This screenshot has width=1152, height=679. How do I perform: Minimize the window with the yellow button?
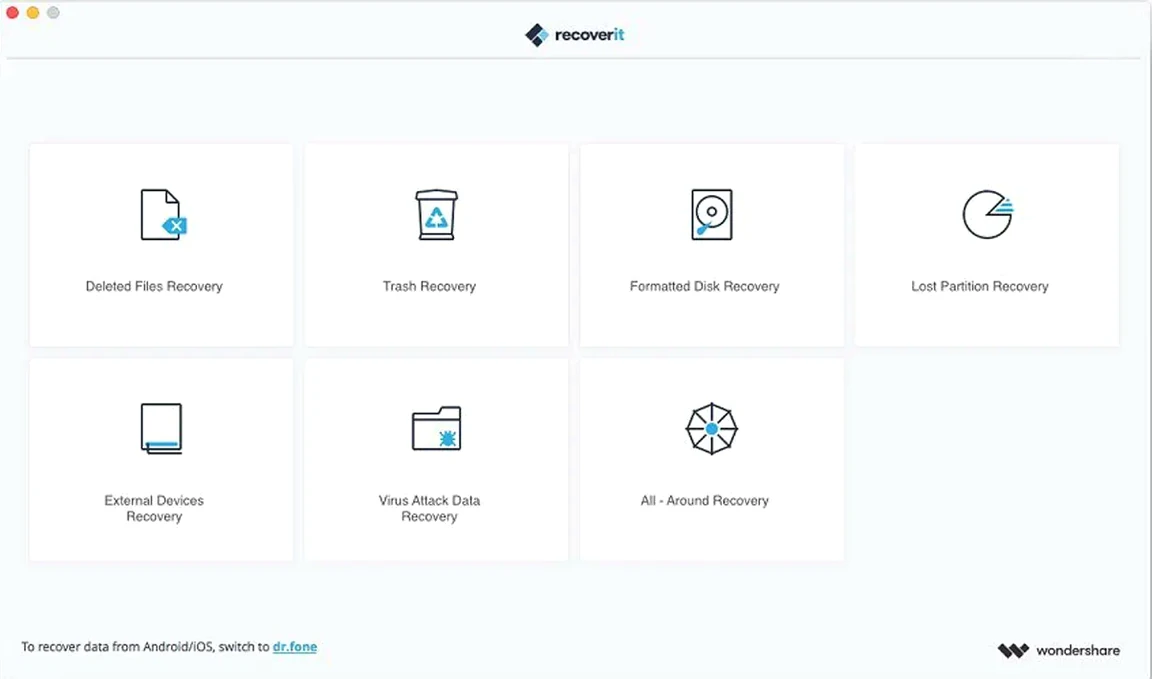[x=33, y=12]
